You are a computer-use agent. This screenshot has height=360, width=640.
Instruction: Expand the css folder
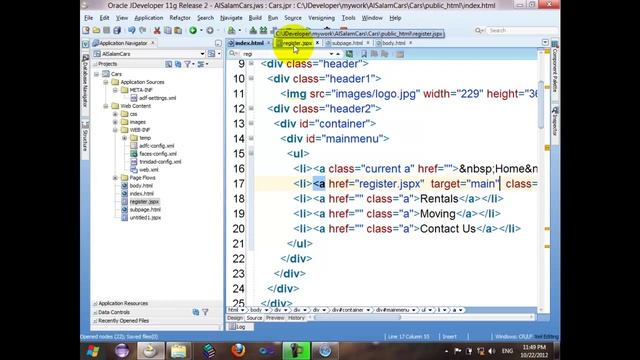pos(115,114)
